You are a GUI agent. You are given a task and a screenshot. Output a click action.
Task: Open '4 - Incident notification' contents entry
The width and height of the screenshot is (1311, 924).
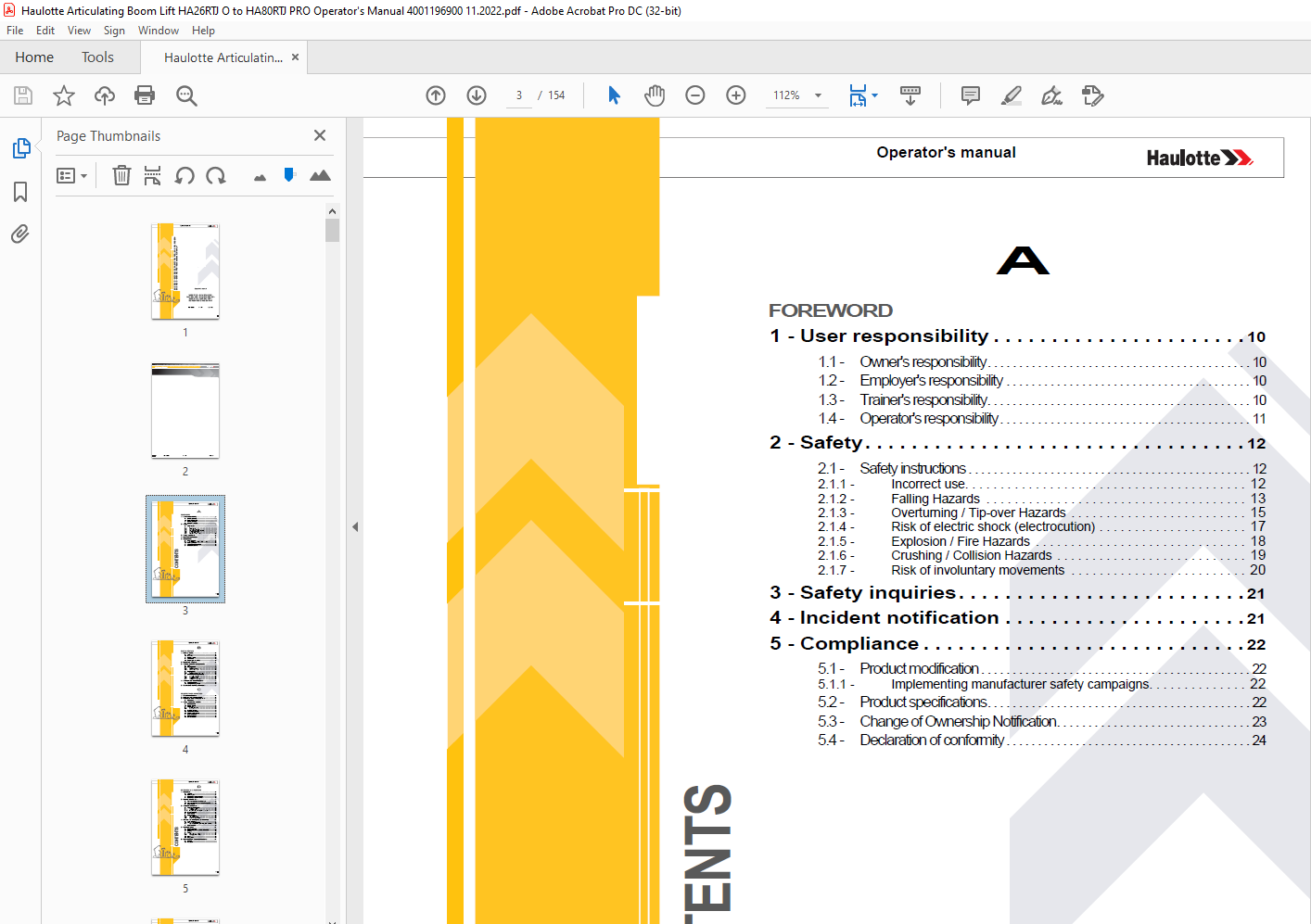(1017, 618)
